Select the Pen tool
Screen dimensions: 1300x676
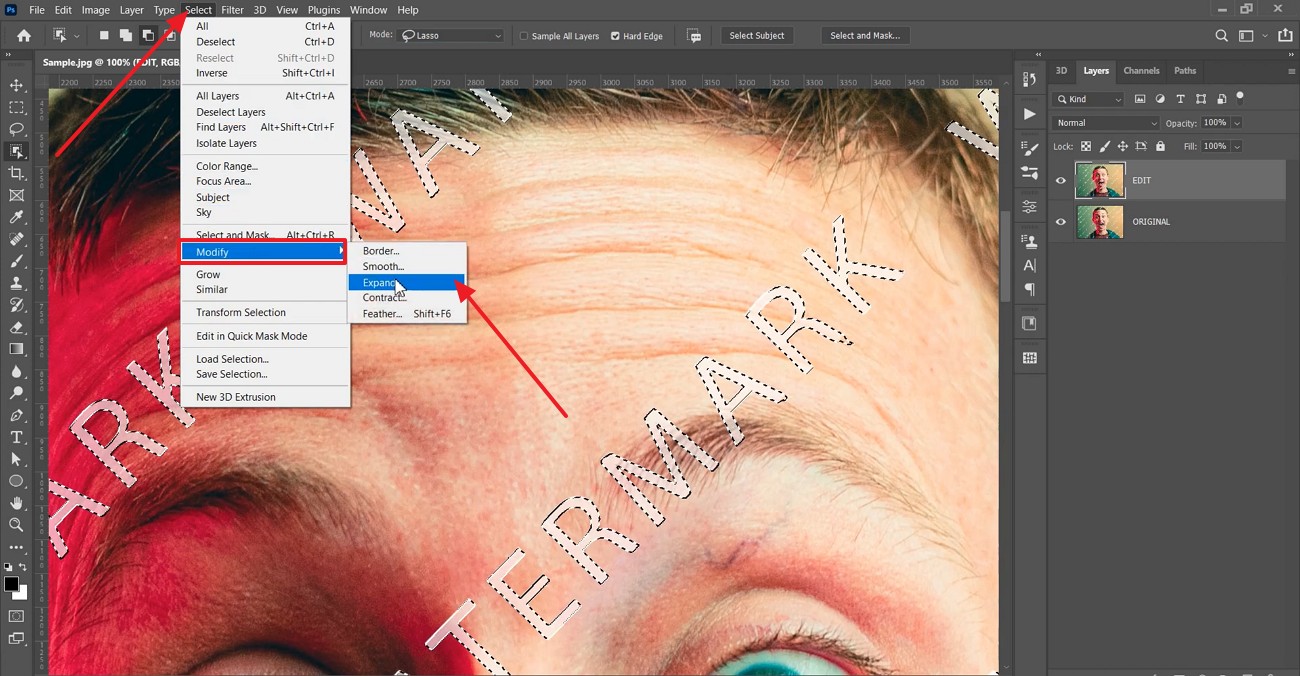[16, 415]
